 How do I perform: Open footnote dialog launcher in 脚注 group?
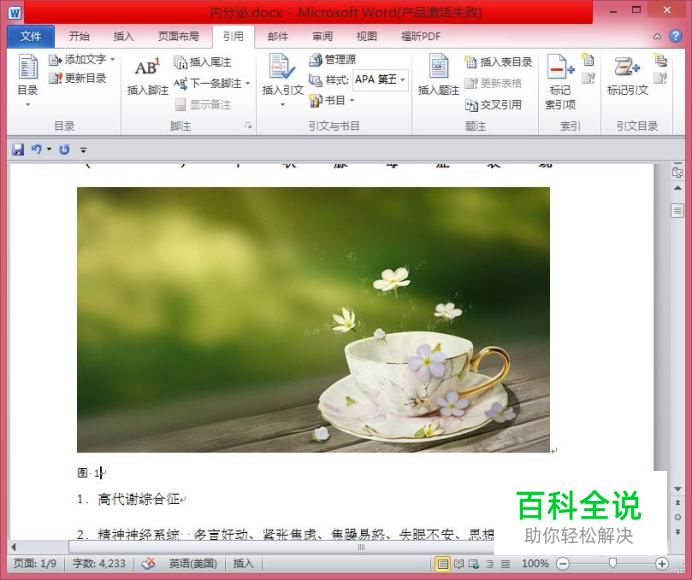pyautogui.click(x=248, y=125)
